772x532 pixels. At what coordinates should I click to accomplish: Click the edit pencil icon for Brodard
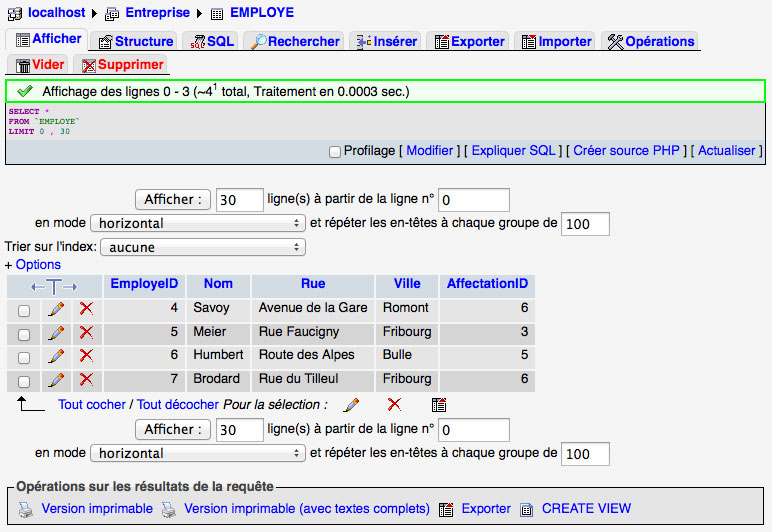point(56,379)
